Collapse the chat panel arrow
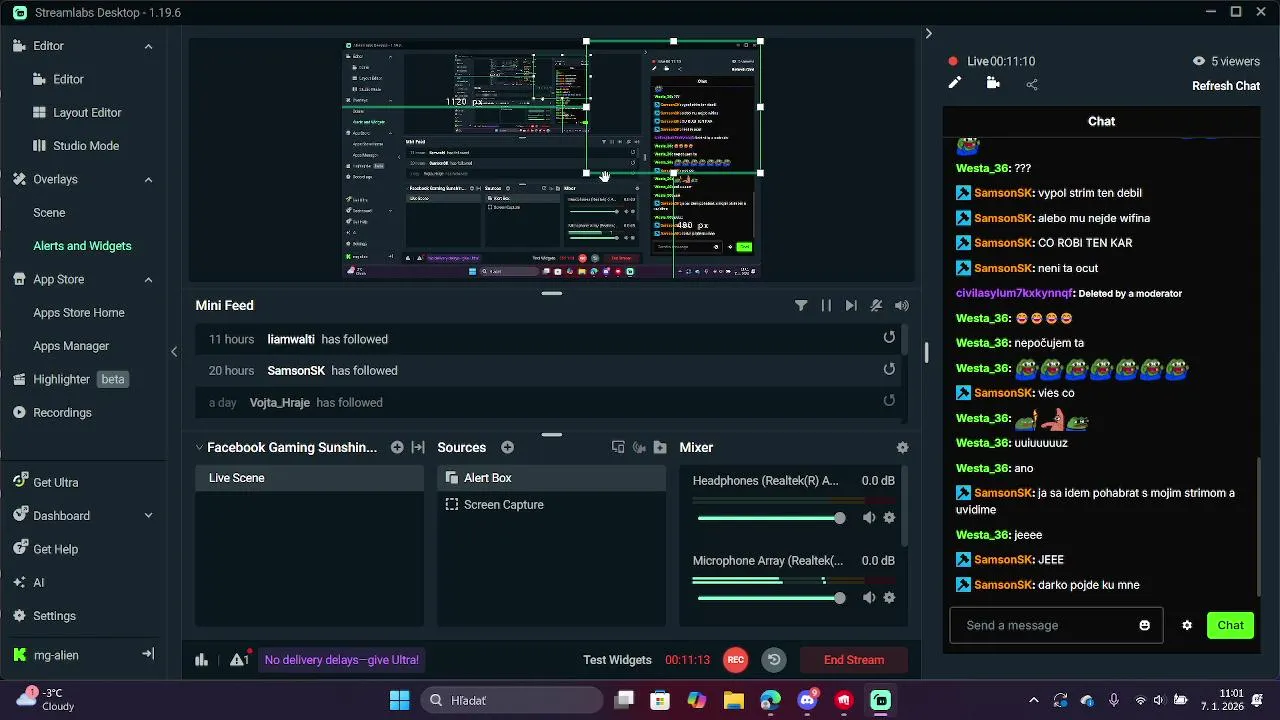Screen dimensions: 1280x720 click(928, 34)
